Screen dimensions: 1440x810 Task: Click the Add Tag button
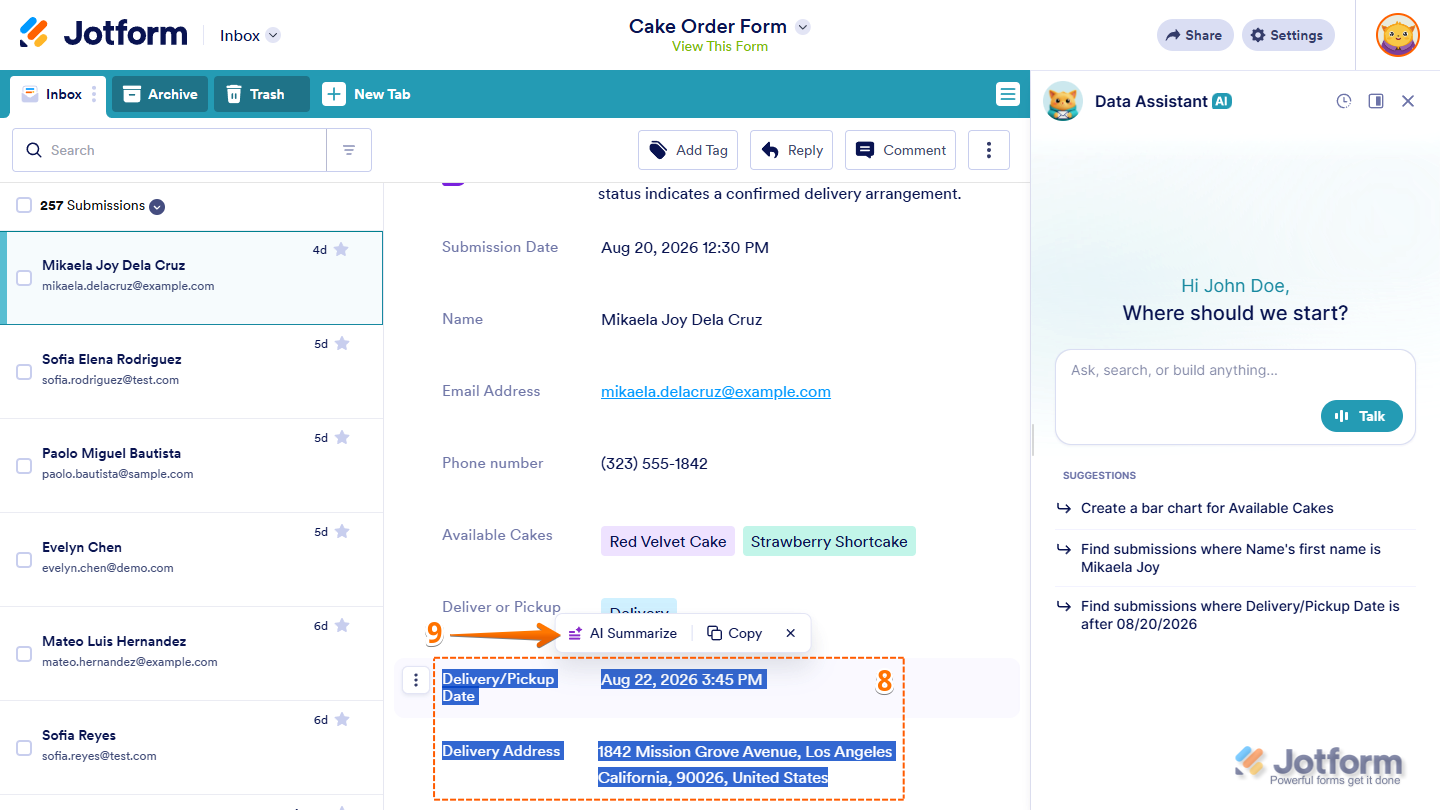(x=688, y=150)
